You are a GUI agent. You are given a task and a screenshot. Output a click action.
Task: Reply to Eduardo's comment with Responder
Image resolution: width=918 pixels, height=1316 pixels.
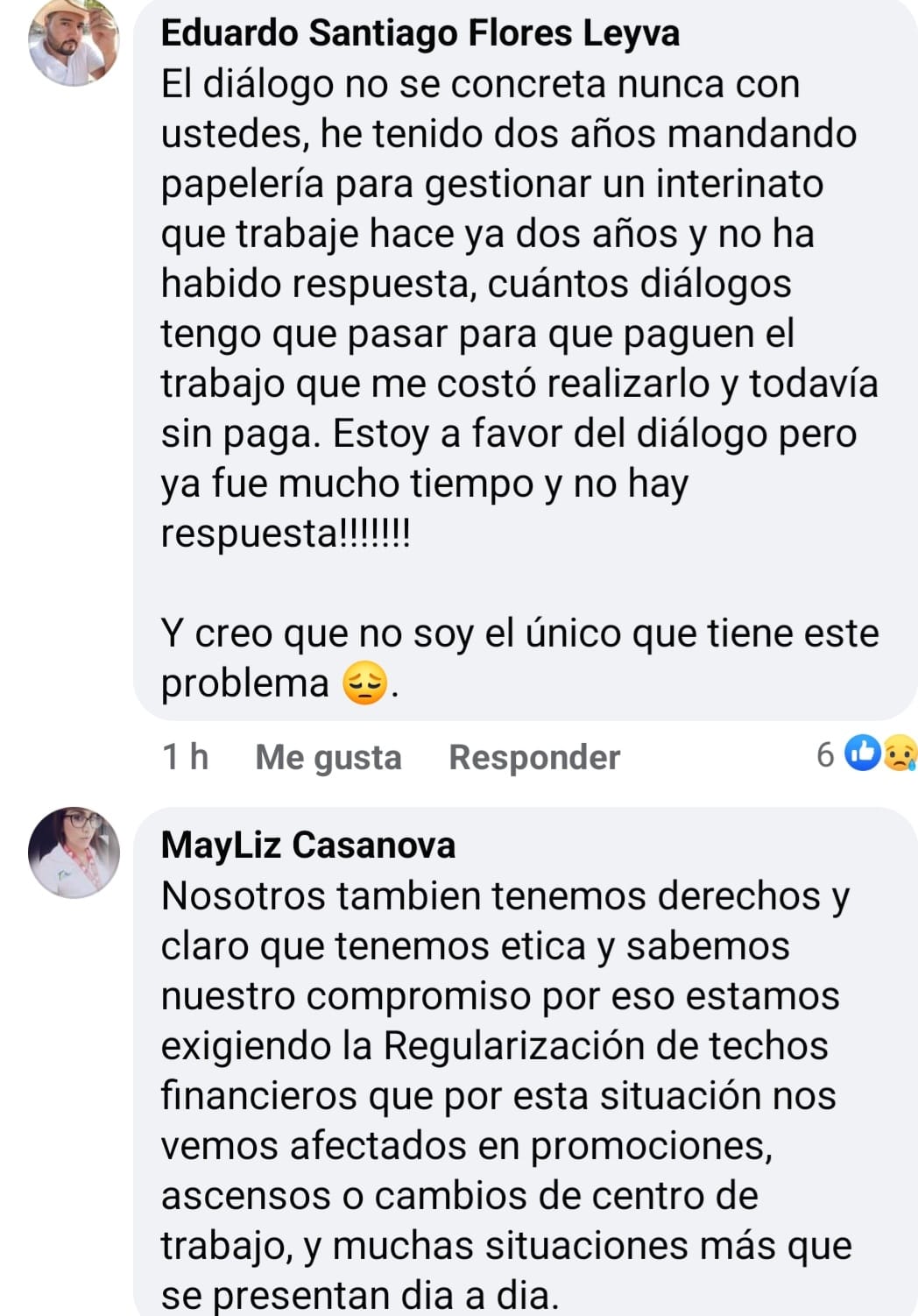coord(534,757)
